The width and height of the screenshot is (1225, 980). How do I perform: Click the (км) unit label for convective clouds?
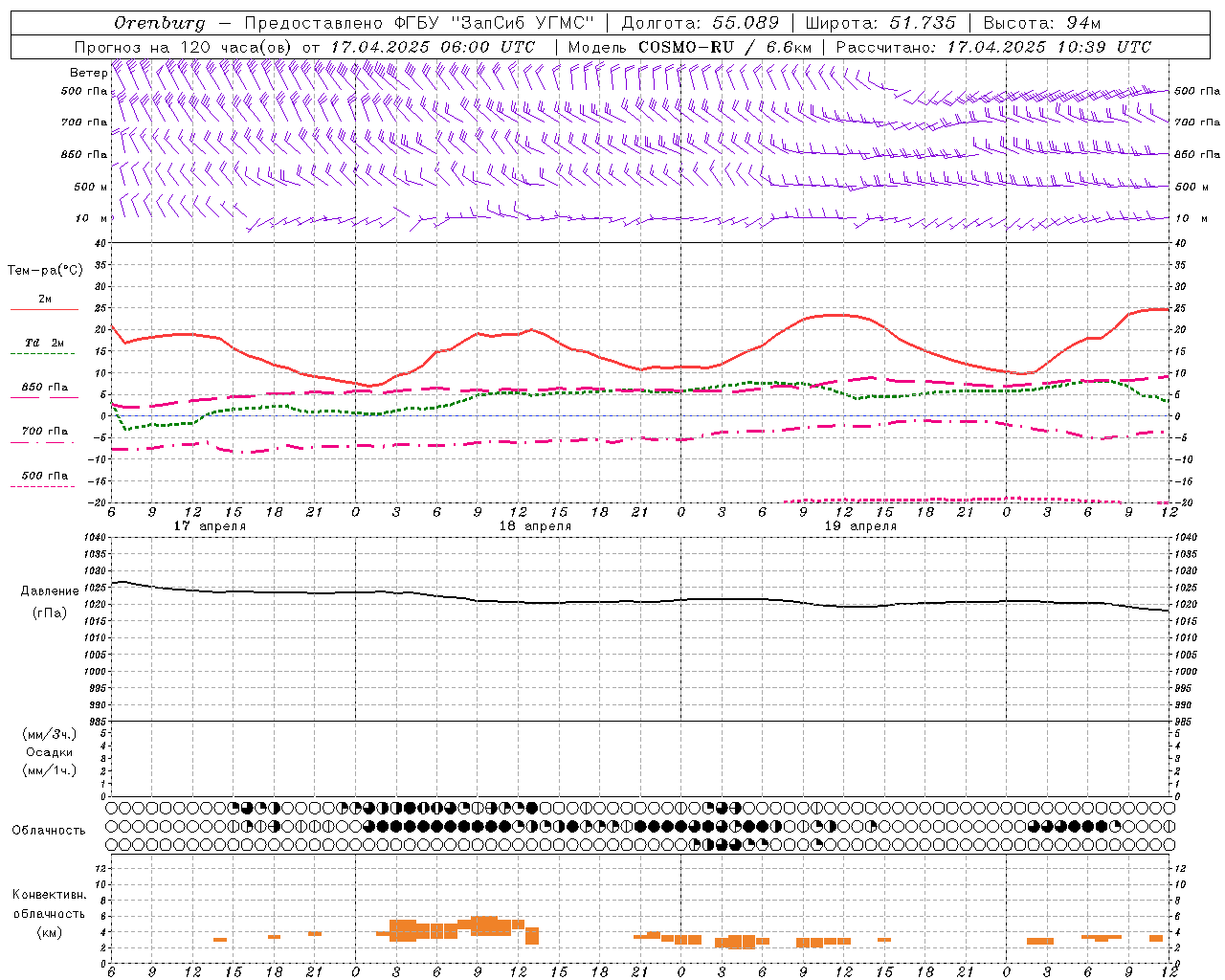[x=50, y=933]
